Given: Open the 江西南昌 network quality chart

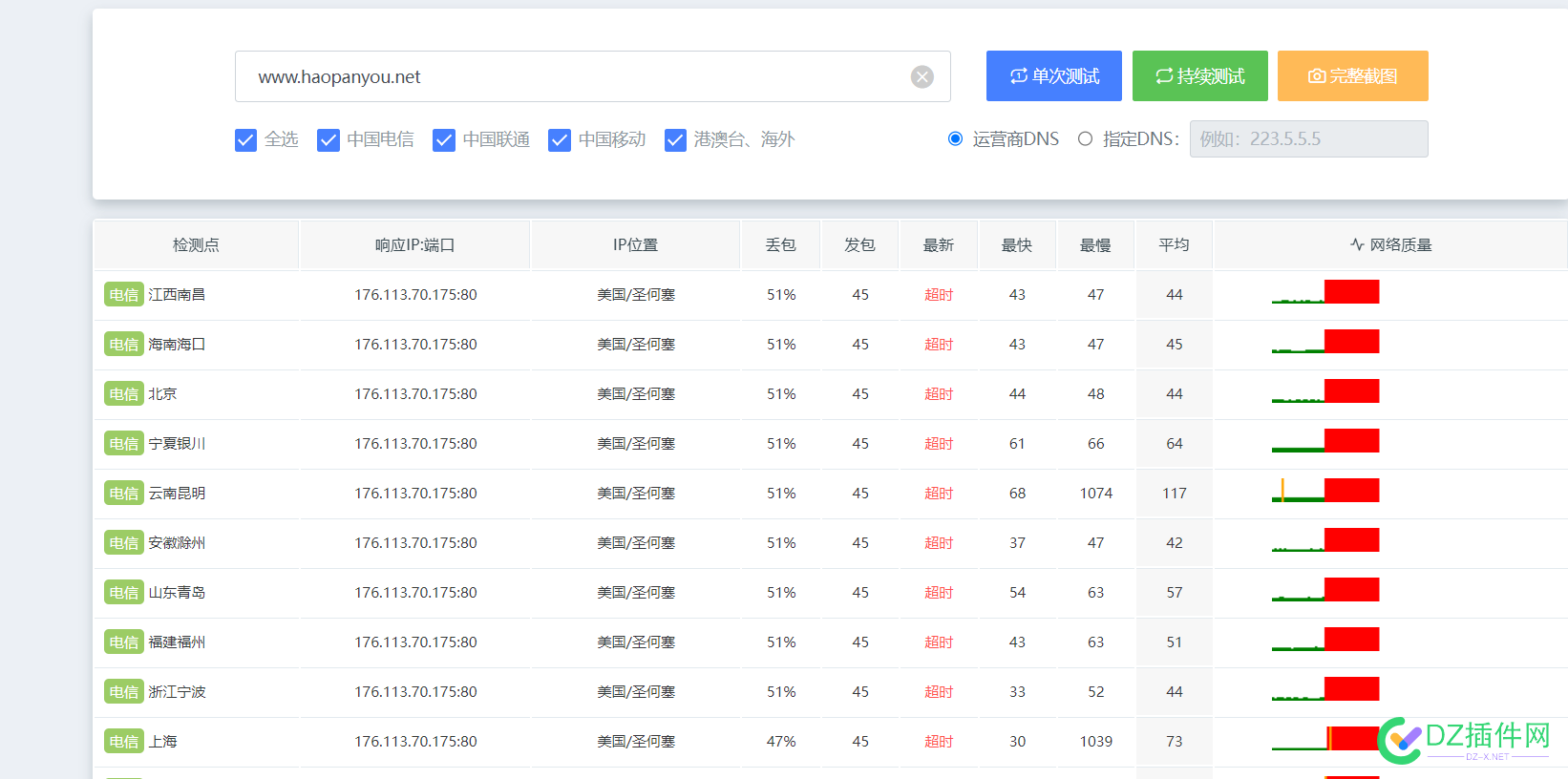Looking at the screenshot, I should point(1325,292).
